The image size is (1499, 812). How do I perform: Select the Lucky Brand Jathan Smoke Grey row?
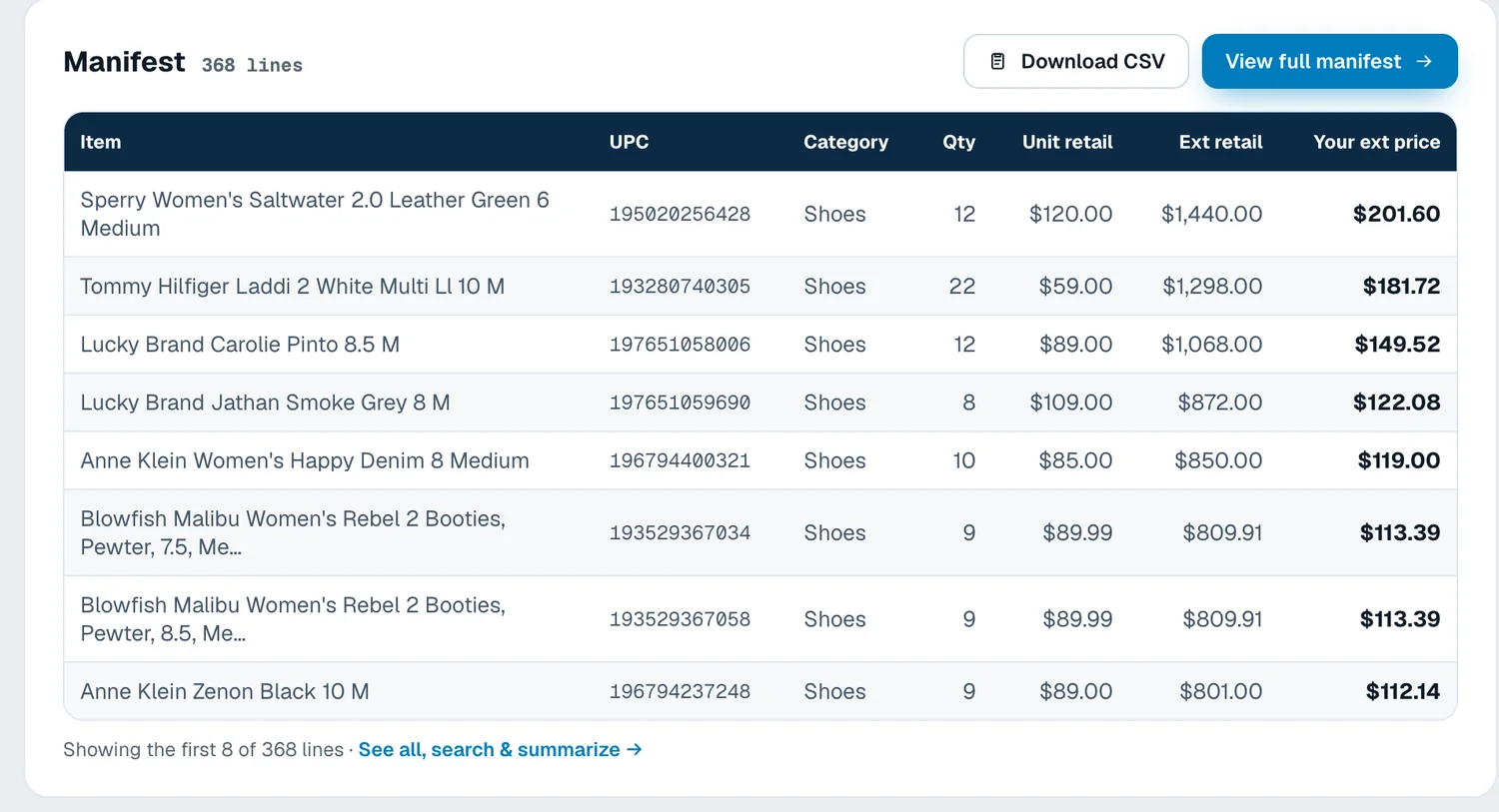759,403
